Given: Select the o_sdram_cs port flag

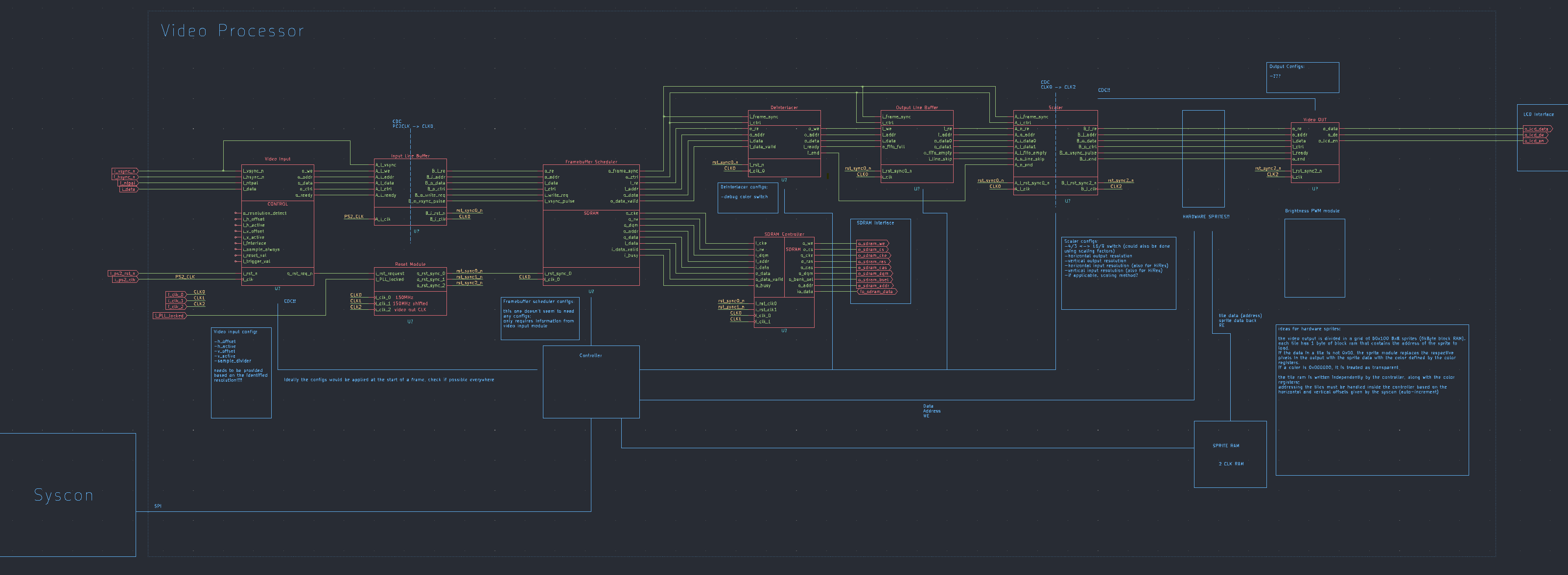Looking at the screenshot, I should 872,250.
